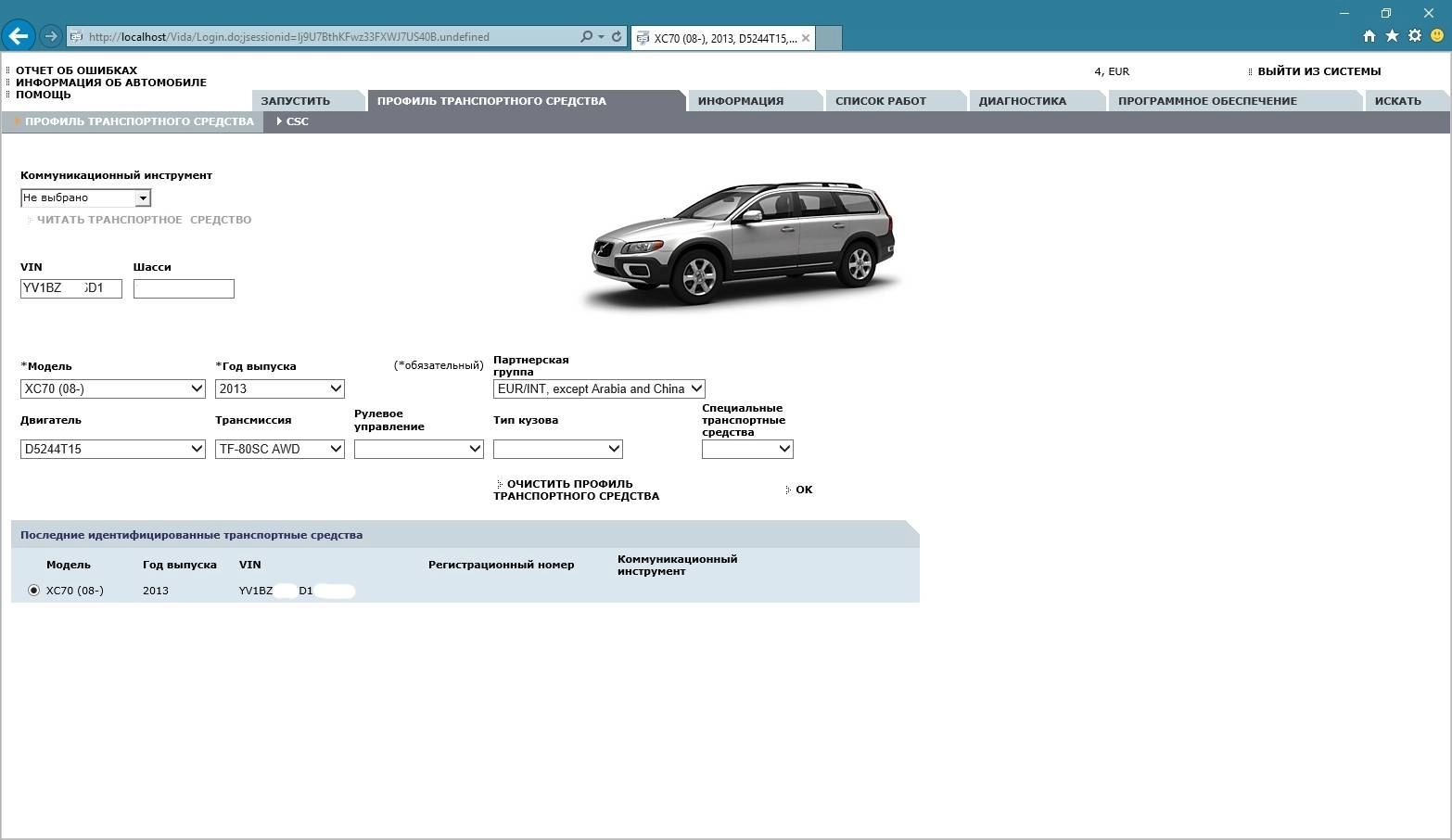Close the XC70 browser tab
Image resolution: width=1452 pixels, height=840 pixels.
coord(806,38)
